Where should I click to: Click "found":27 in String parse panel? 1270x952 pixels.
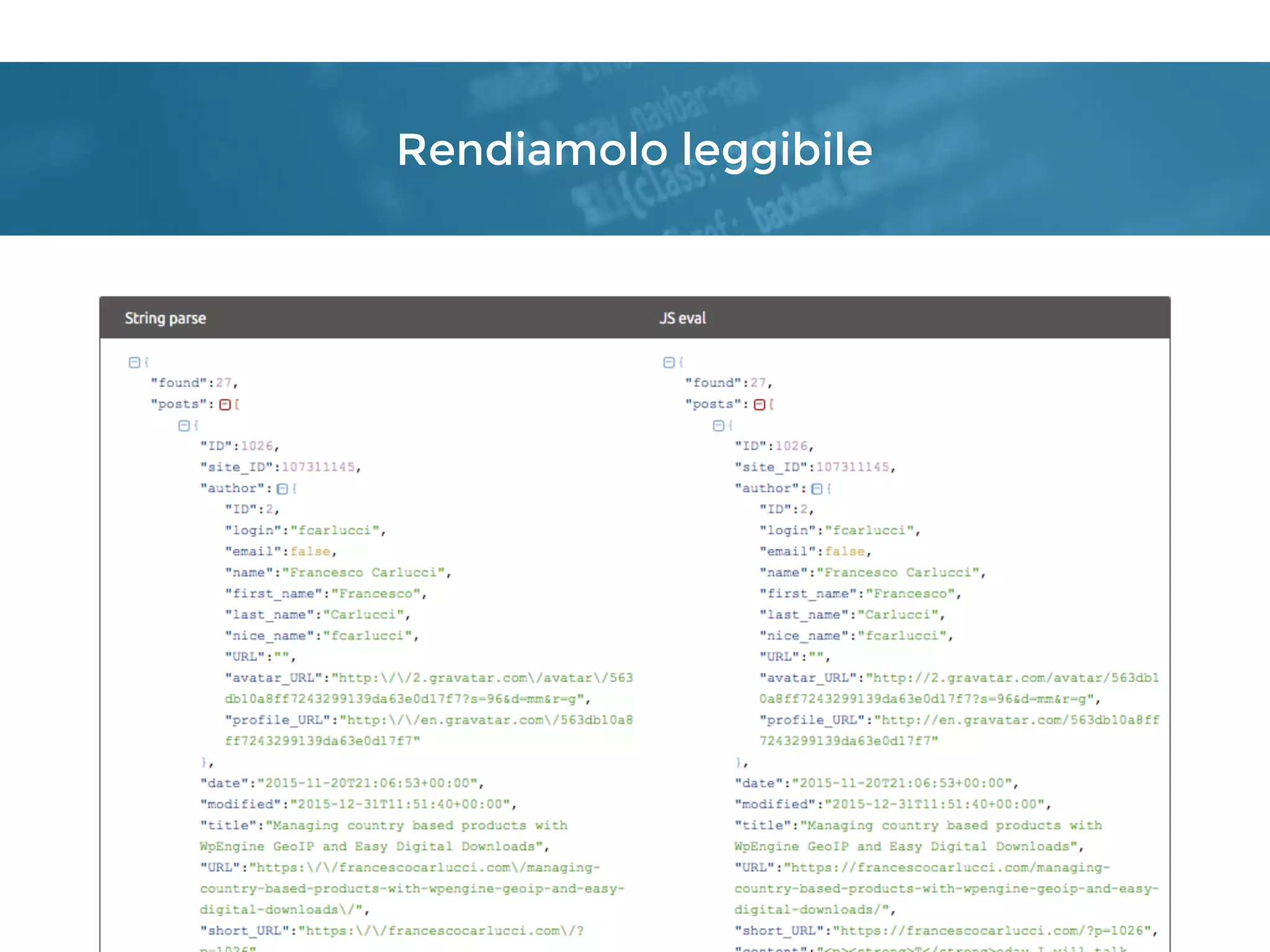tap(194, 383)
